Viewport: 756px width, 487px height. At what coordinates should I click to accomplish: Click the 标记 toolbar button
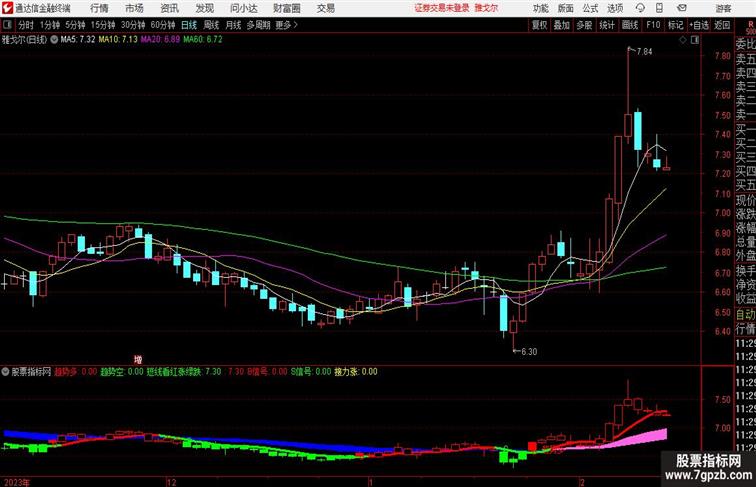[x=675, y=25]
